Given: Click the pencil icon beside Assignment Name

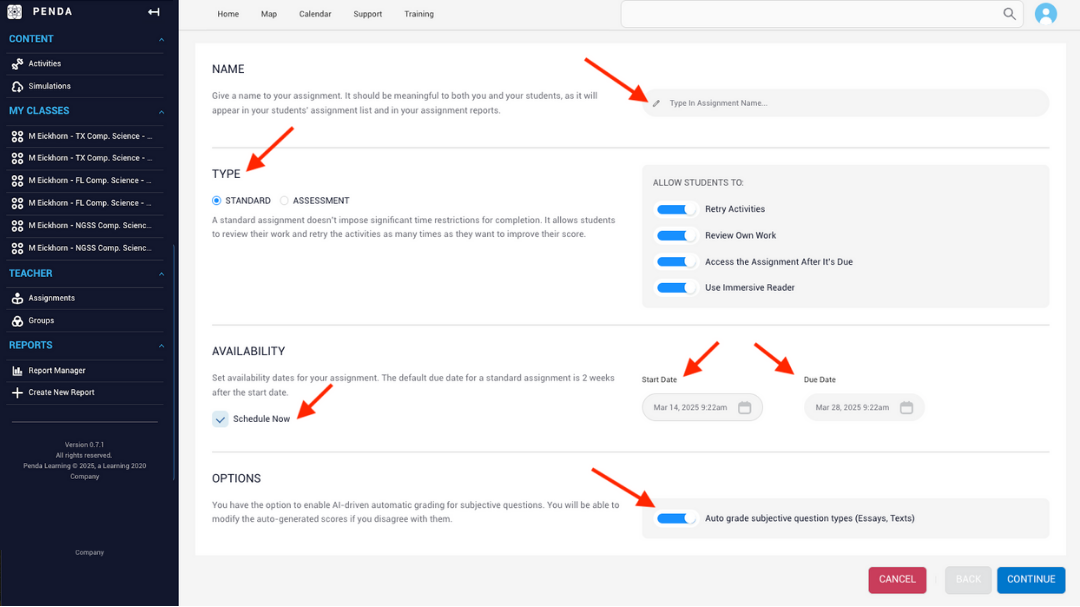Looking at the screenshot, I should [657, 102].
